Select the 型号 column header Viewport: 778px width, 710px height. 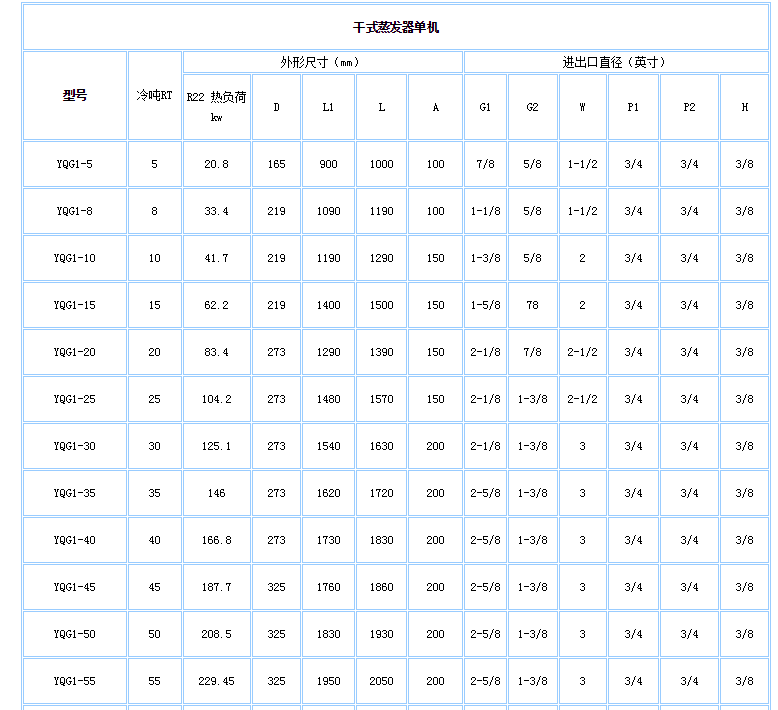click(75, 97)
